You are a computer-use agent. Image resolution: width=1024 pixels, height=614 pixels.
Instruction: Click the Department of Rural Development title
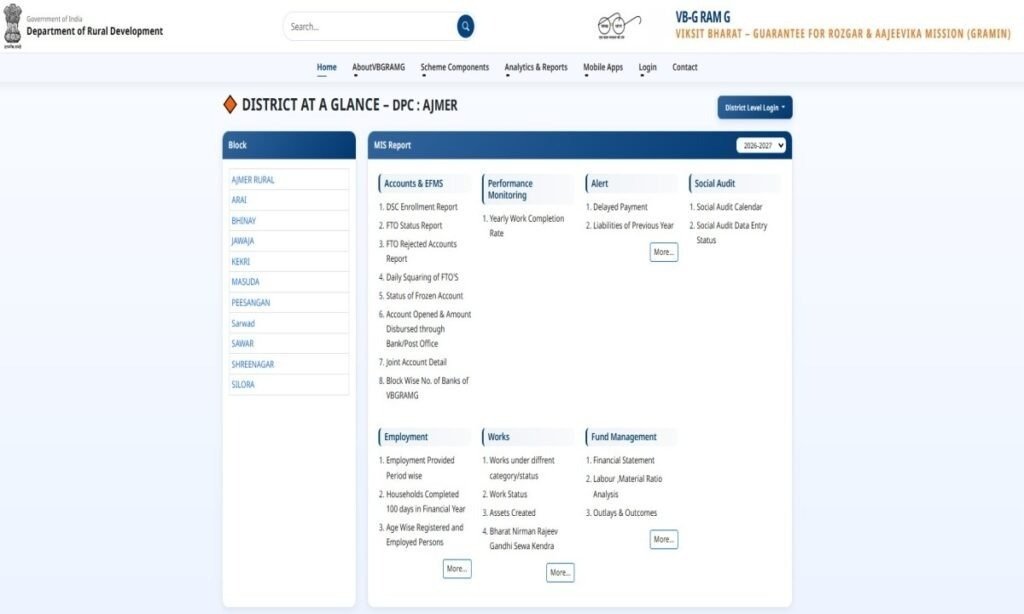click(95, 31)
